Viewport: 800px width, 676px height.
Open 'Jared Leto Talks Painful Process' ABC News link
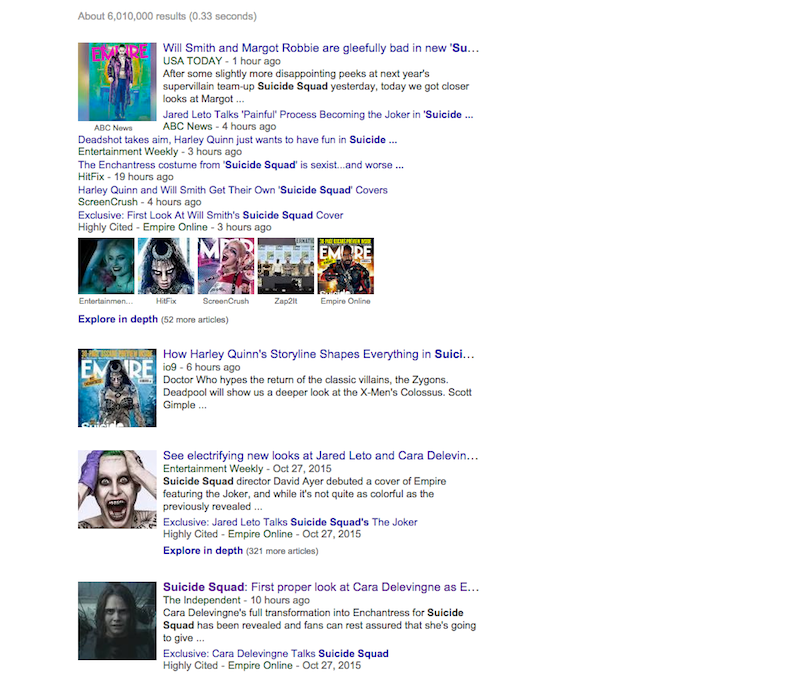coord(318,114)
